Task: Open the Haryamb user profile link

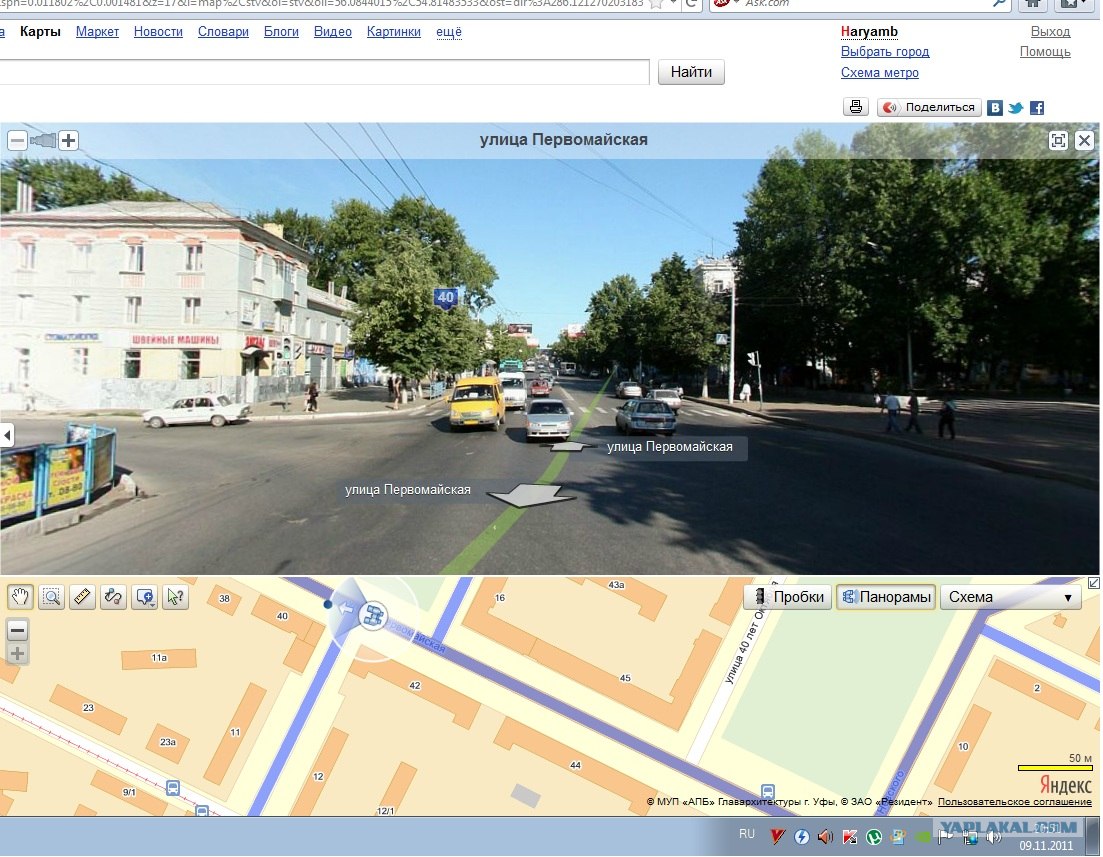Action: click(869, 32)
